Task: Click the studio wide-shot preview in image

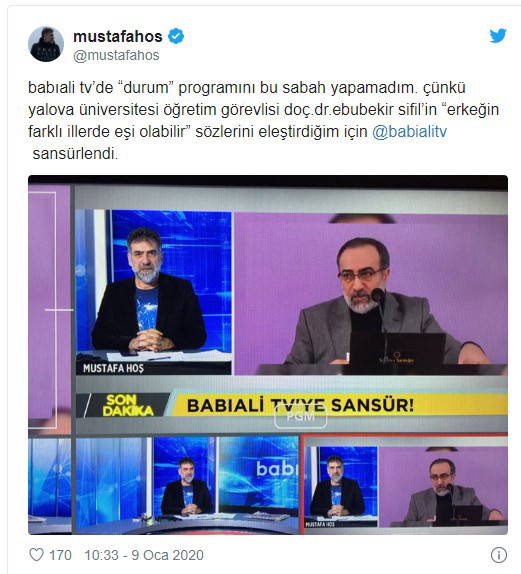Action: (x=187, y=485)
